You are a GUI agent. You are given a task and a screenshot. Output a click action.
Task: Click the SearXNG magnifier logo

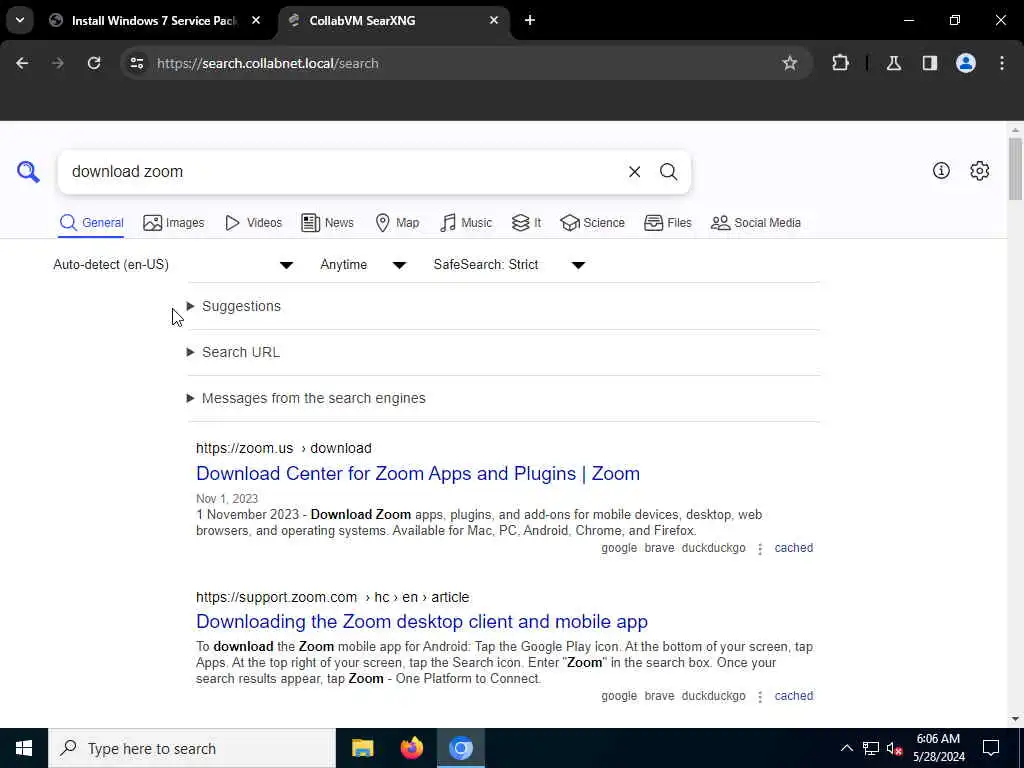[x=28, y=172]
